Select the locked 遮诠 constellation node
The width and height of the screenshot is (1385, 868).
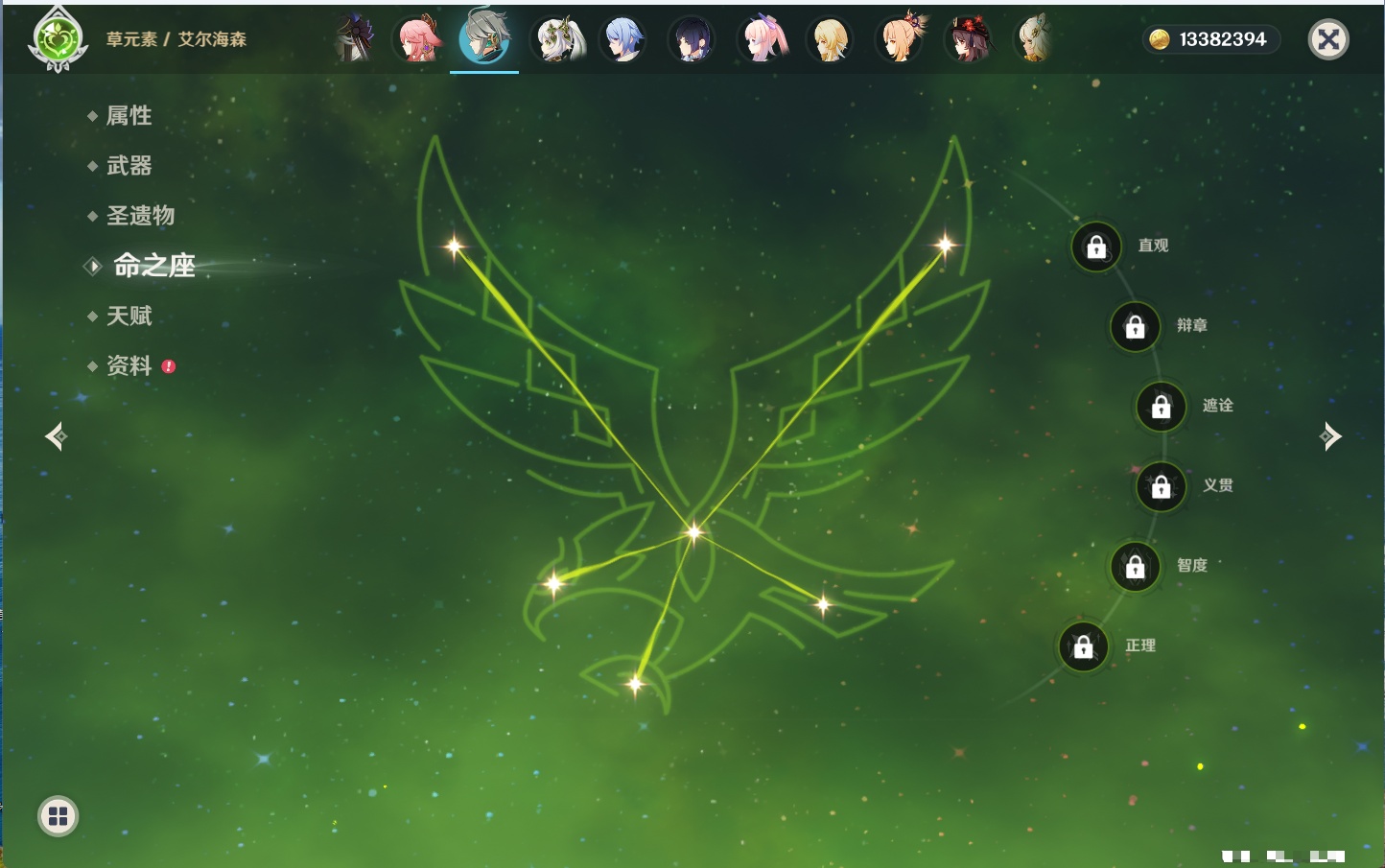click(x=1161, y=407)
